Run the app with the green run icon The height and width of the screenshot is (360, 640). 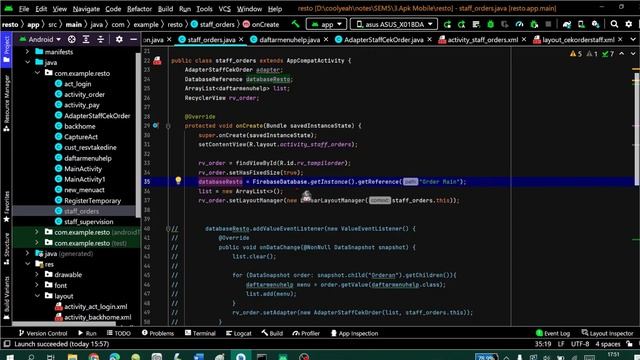point(447,24)
